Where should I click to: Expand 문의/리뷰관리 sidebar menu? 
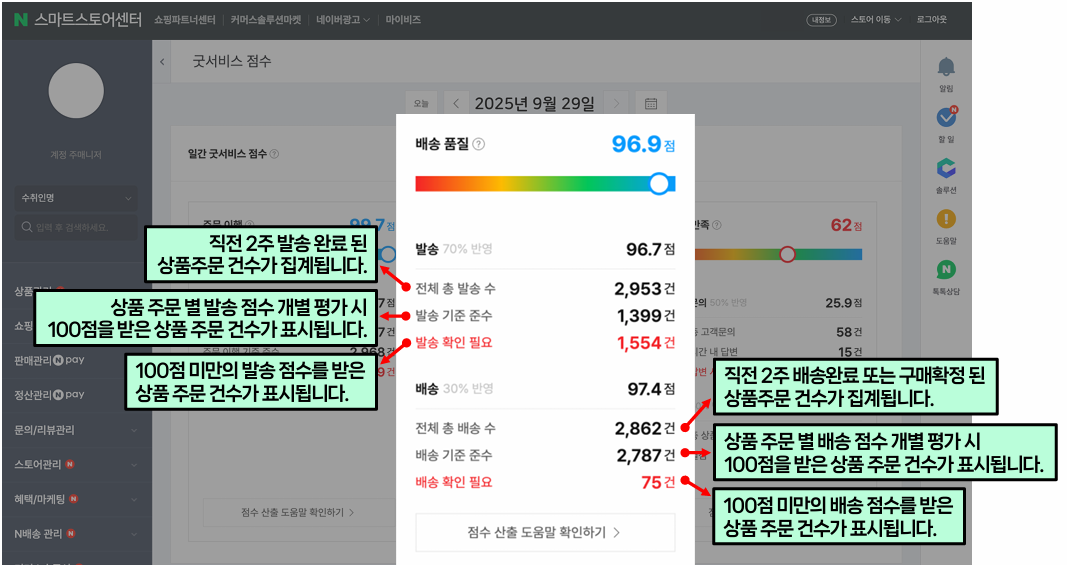[x=76, y=429]
